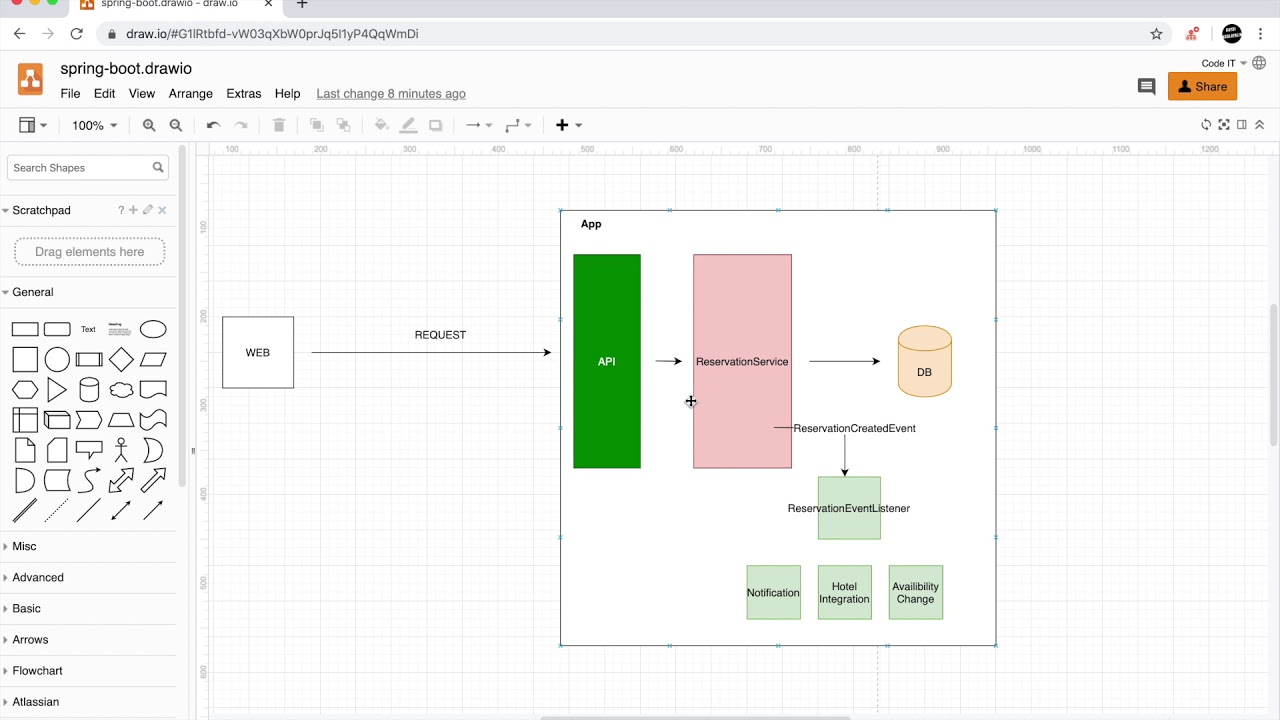This screenshot has height=720, width=1280.
Task: Open the Edit menu
Action: pyautogui.click(x=105, y=94)
